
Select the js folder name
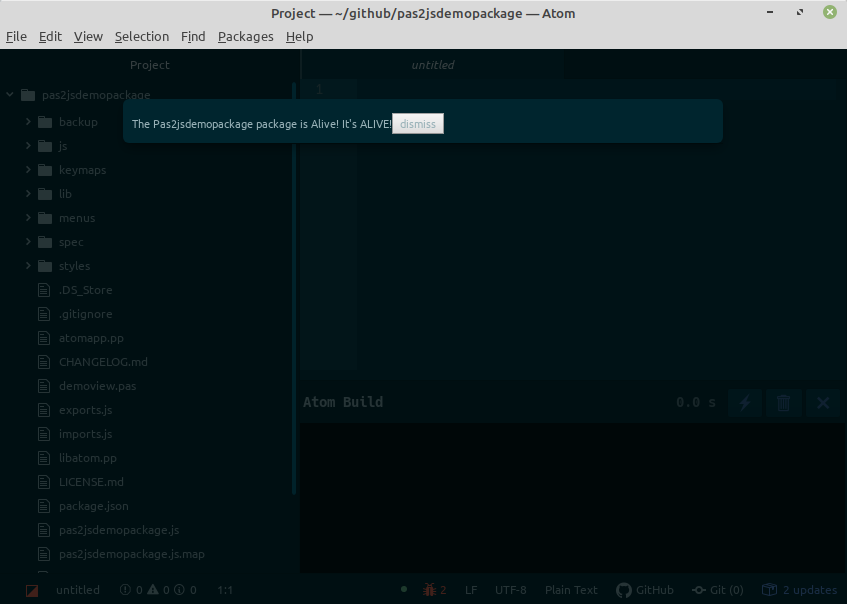click(x=63, y=146)
